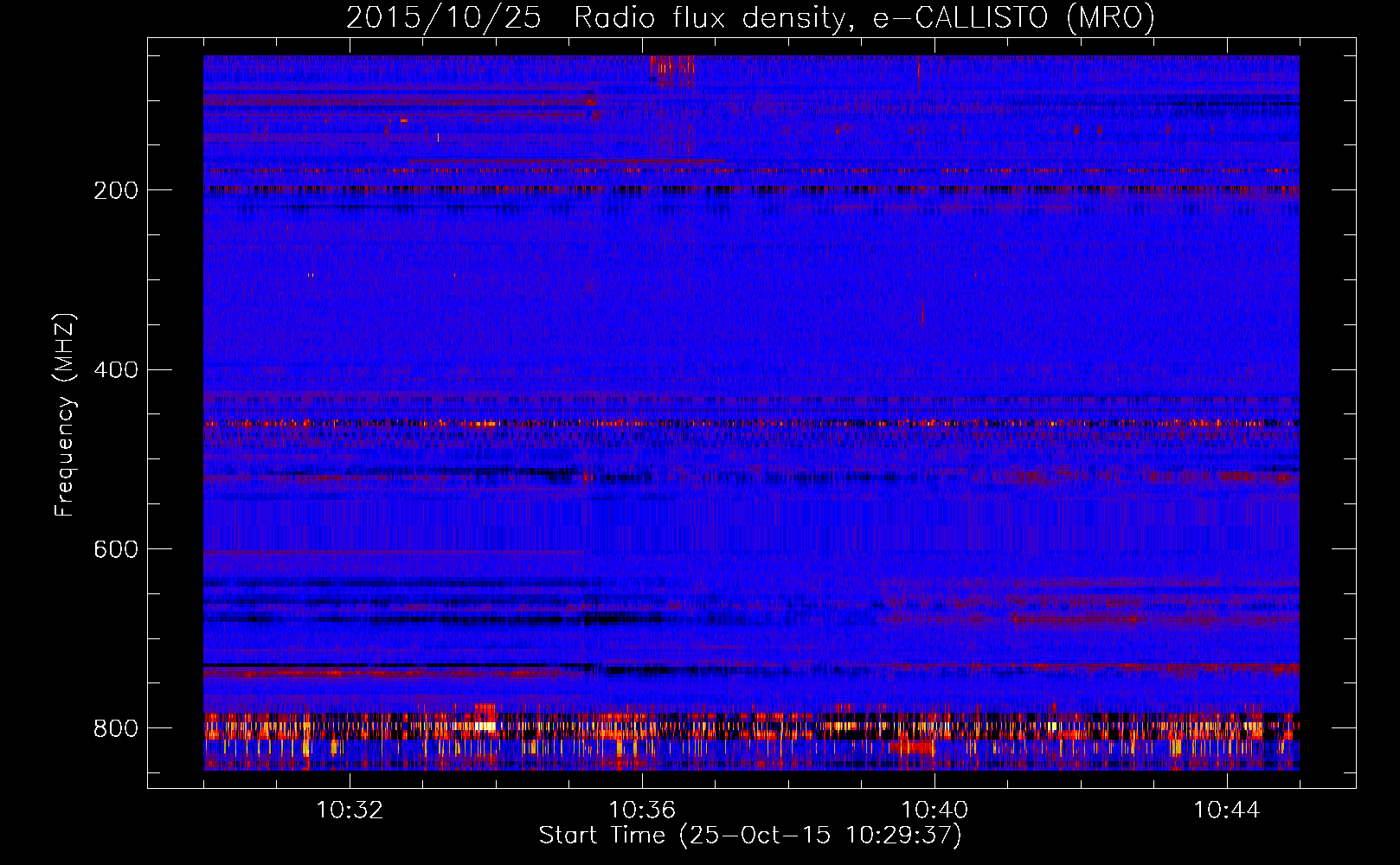
Task: Click the plot title '2015/10/25 Radio flux density'
Action: pos(750,17)
